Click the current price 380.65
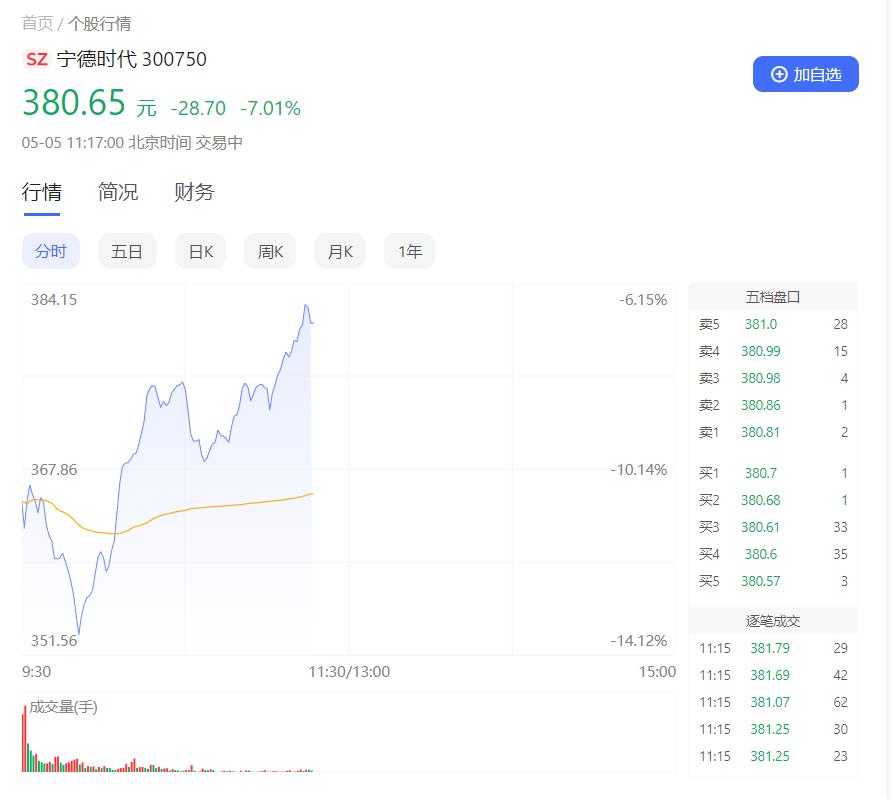Screen dimensions: 891x799 coord(74,103)
